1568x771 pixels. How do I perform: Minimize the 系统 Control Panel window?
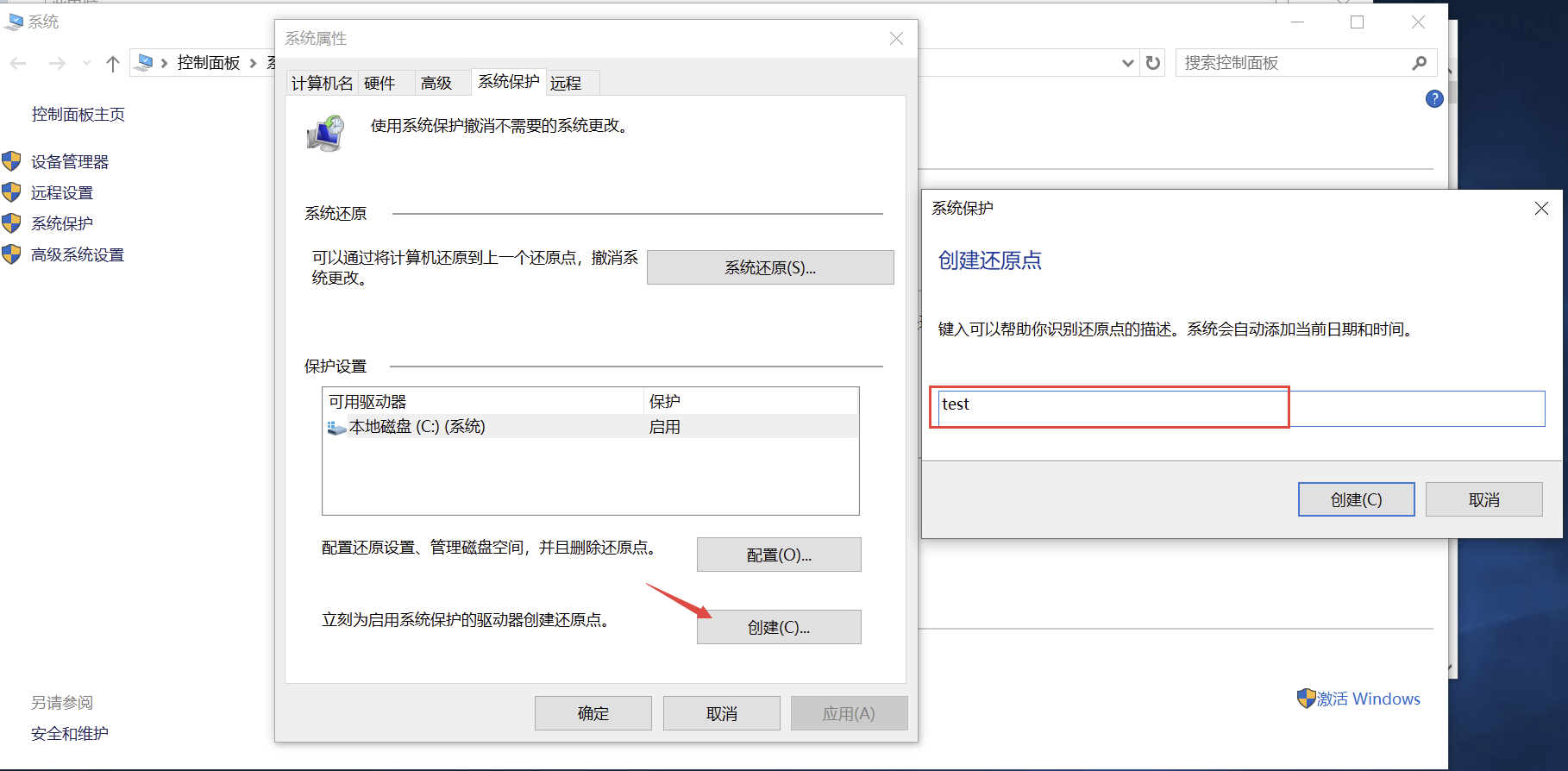coord(1297,22)
